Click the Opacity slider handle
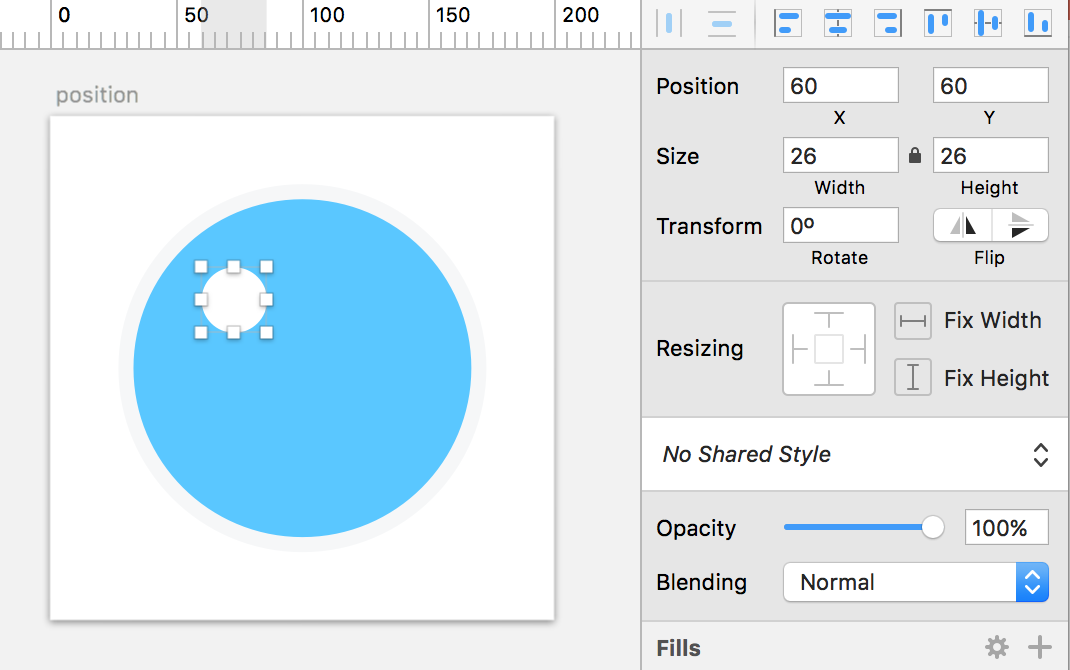The width and height of the screenshot is (1070, 670). 932,527
